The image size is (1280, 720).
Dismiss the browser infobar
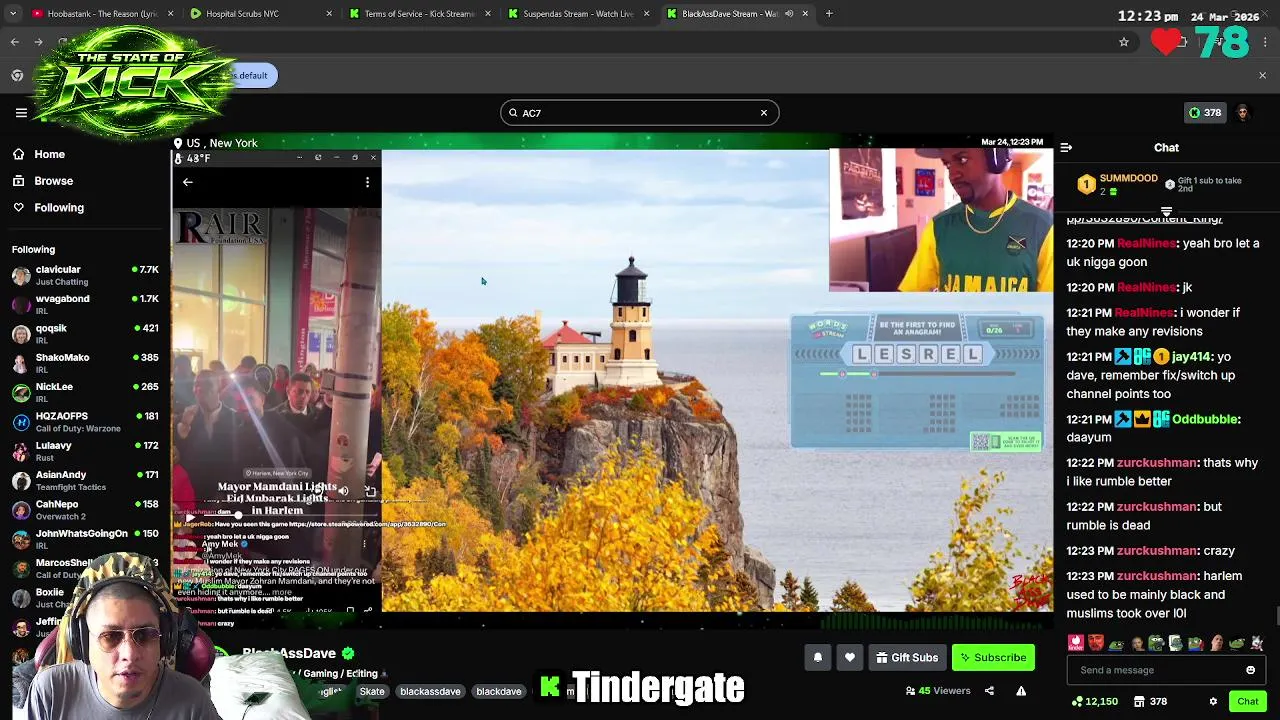click(x=1262, y=76)
